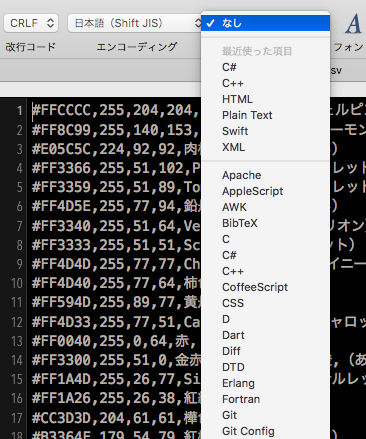Select Diff syntax style
Viewport: 366px width, 439px height.
(265, 351)
